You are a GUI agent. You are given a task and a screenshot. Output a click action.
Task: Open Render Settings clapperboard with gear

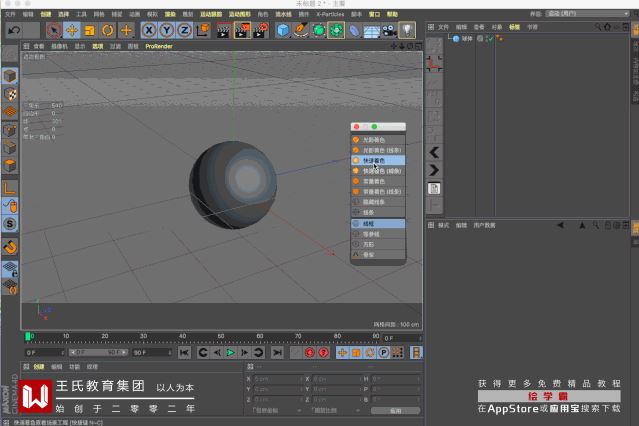[261, 30]
